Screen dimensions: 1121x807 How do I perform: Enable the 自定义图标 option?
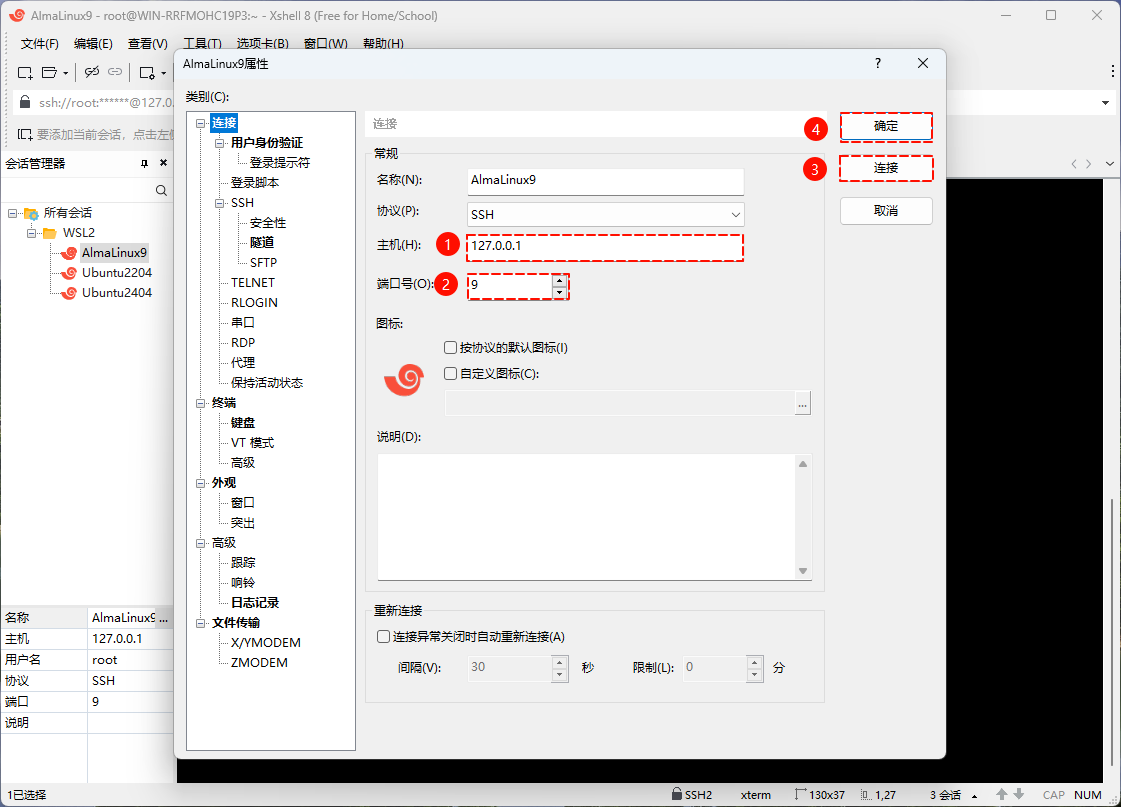click(x=449, y=373)
